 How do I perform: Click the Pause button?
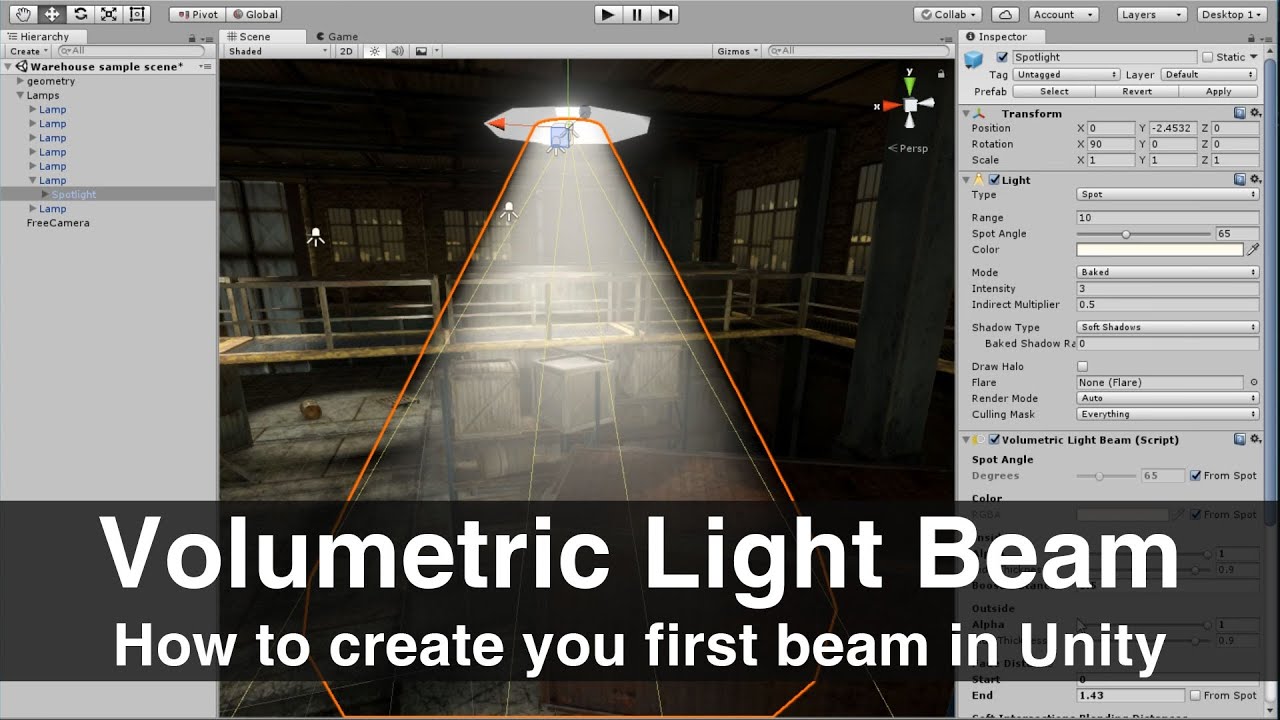pyautogui.click(x=637, y=14)
